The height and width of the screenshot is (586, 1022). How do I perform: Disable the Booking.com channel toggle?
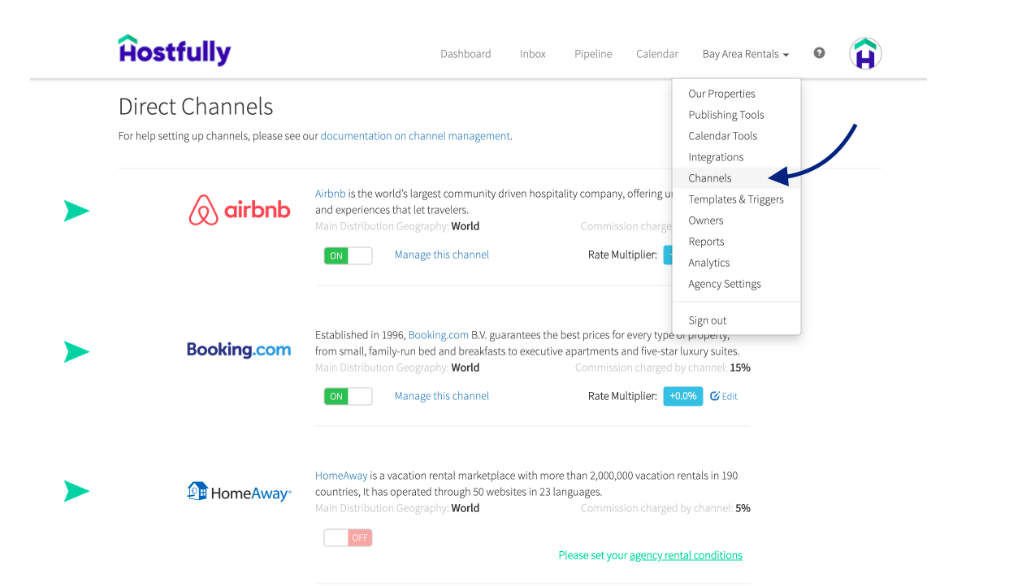click(347, 396)
